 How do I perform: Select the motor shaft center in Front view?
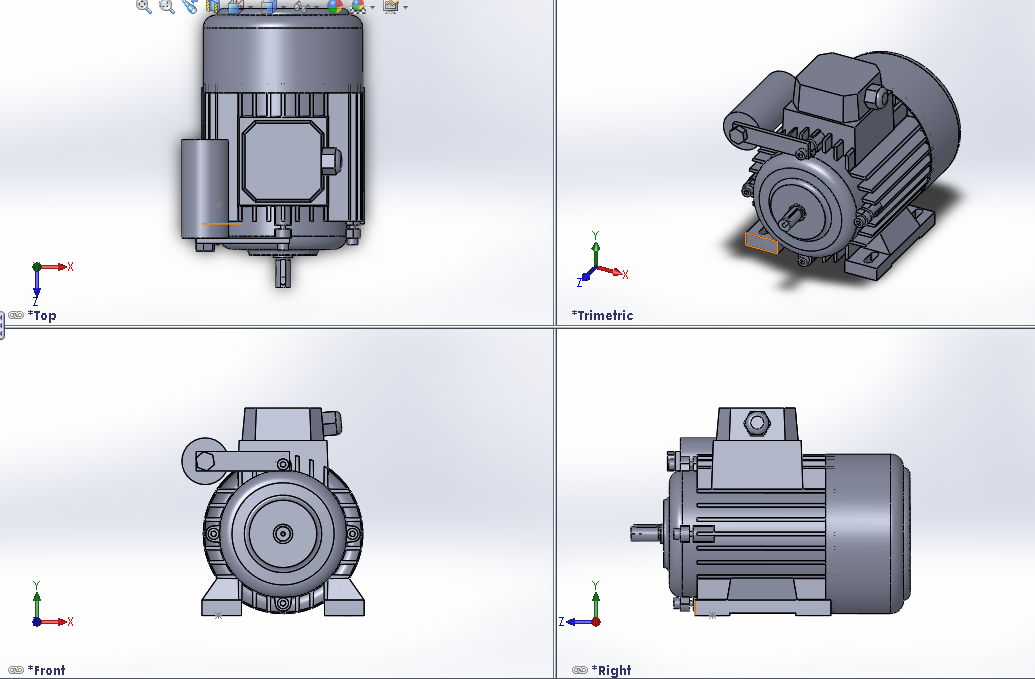(x=283, y=533)
